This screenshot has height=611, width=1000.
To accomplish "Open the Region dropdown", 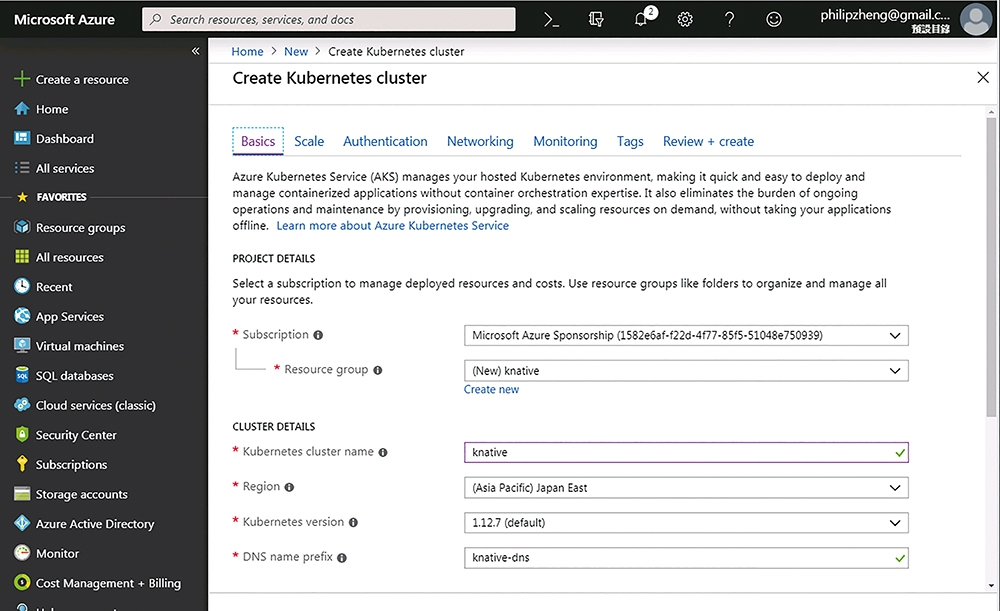I will 686,488.
